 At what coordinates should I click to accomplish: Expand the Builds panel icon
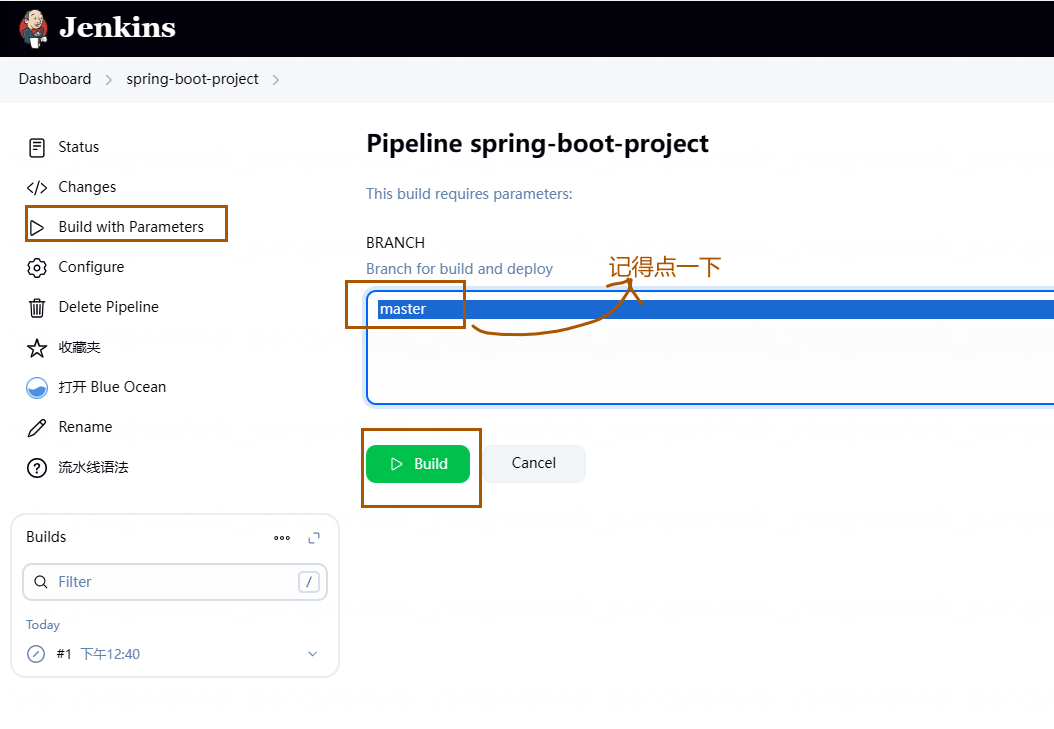pos(314,538)
